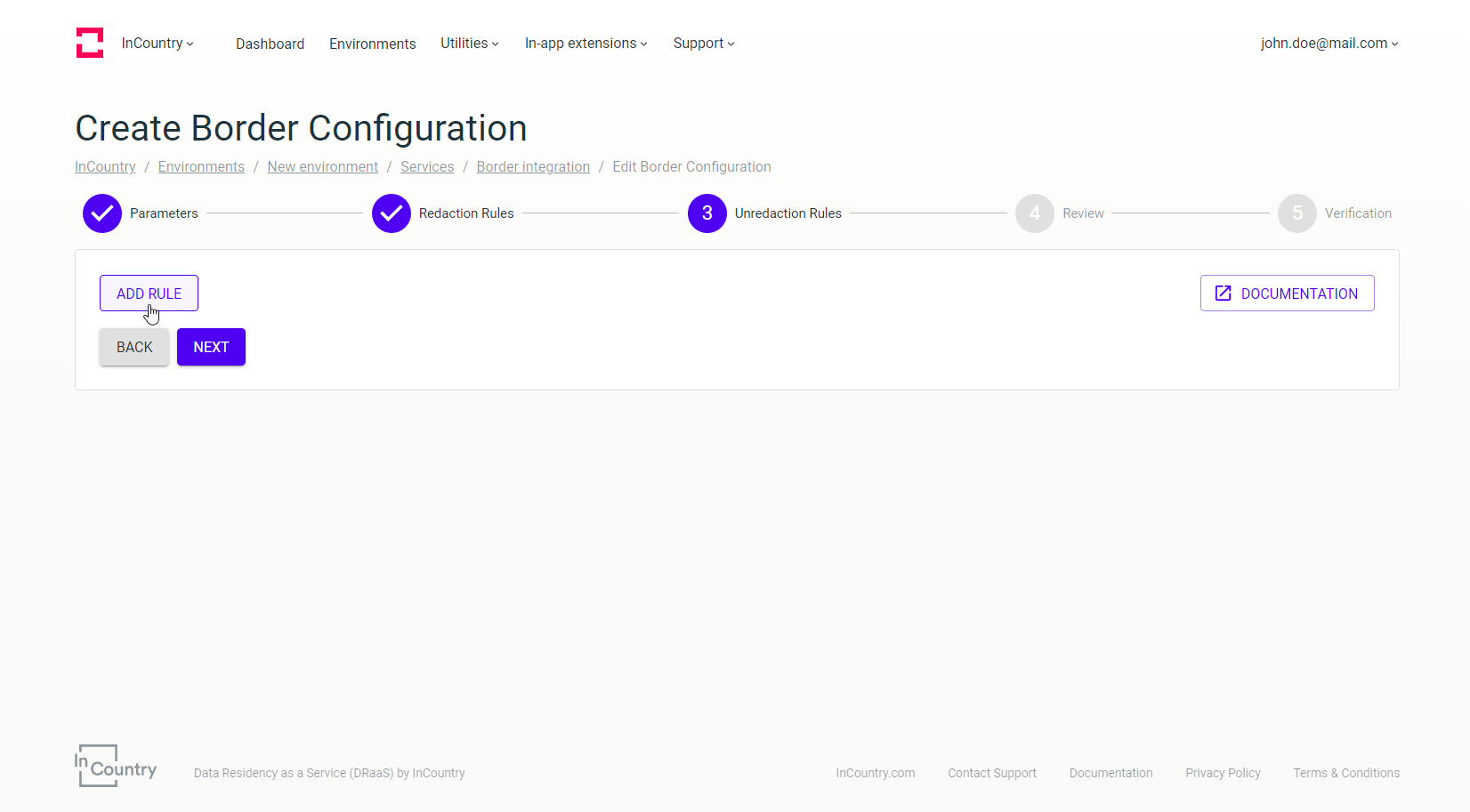Open the Privacy Policy footer link
The width and height of the screenshot is (1470, 812).
pos(1223,773)
